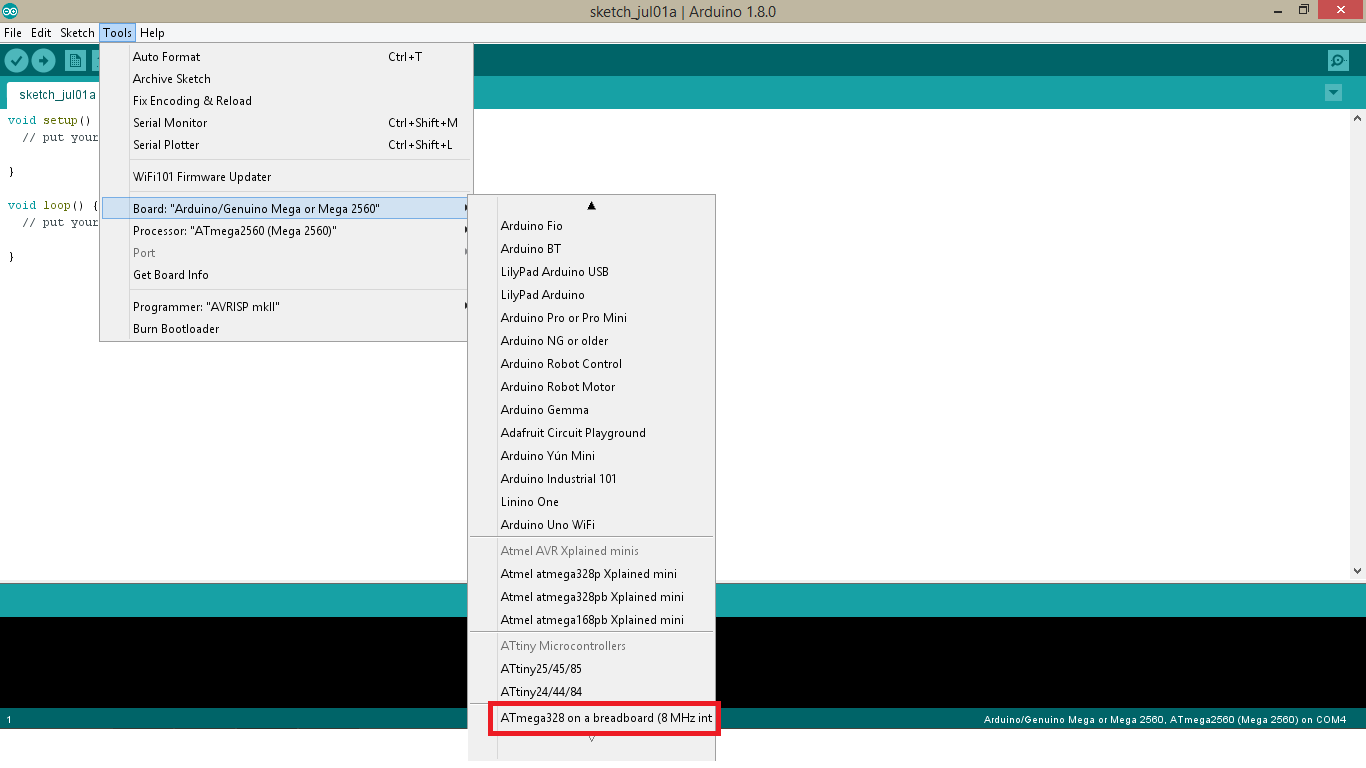
Task: Open the tab management dropdown arrow
Action: [x=1333, y=92]
